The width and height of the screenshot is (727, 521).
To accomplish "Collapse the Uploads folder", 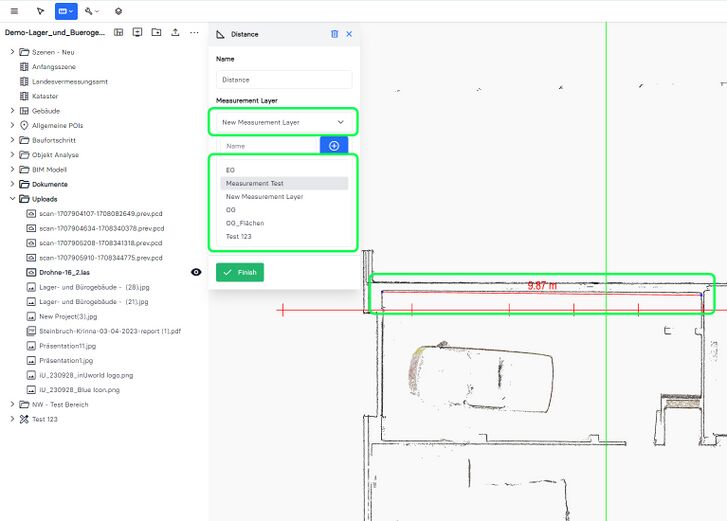I will click(x=12, y=199).
